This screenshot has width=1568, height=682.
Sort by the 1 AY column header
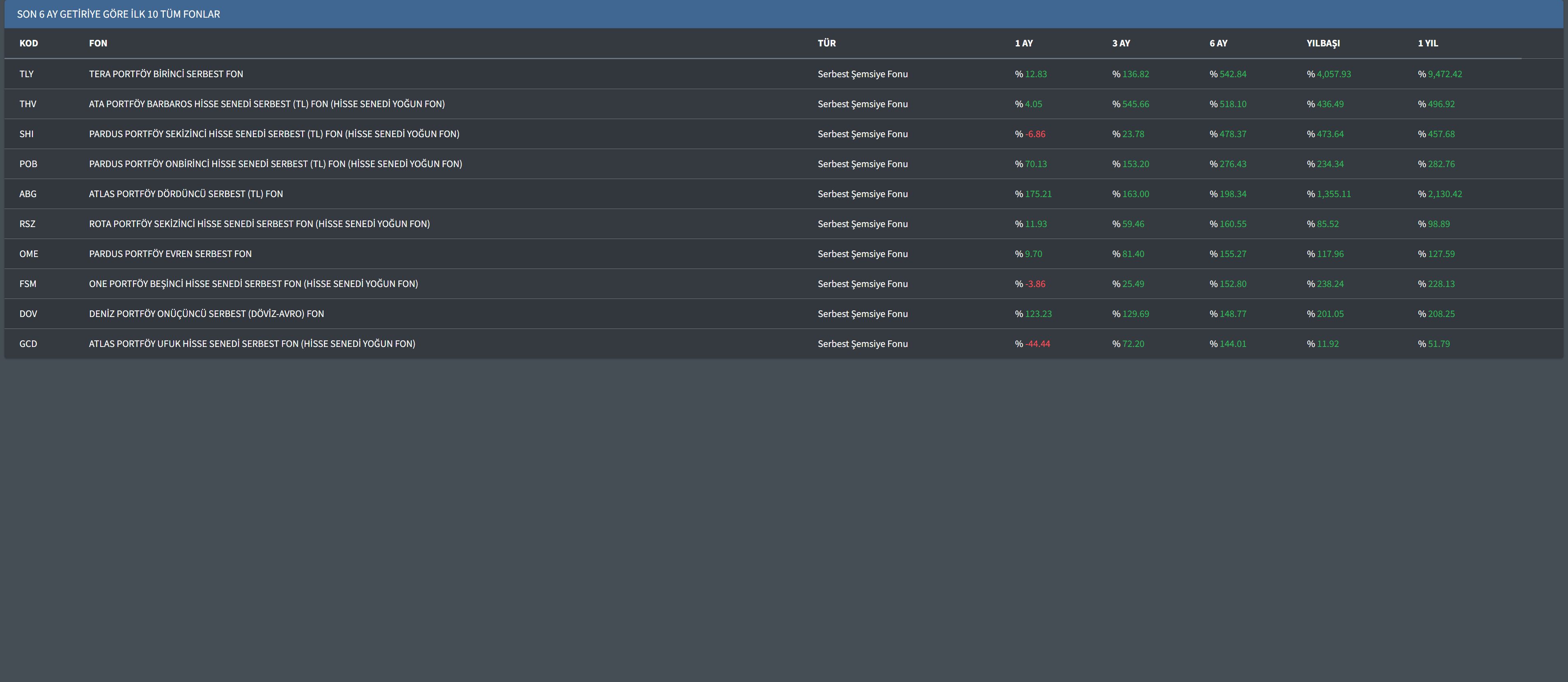pos(1024,43)
